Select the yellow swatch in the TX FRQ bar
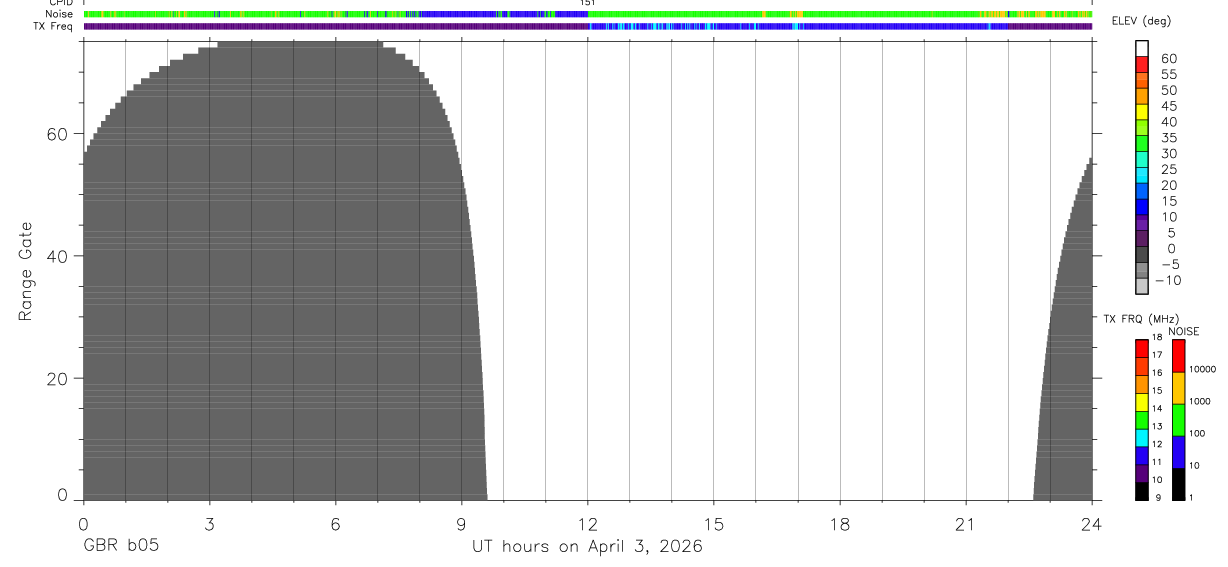The width and height of the screenshot is (1228, 567). coord(1142,402)
